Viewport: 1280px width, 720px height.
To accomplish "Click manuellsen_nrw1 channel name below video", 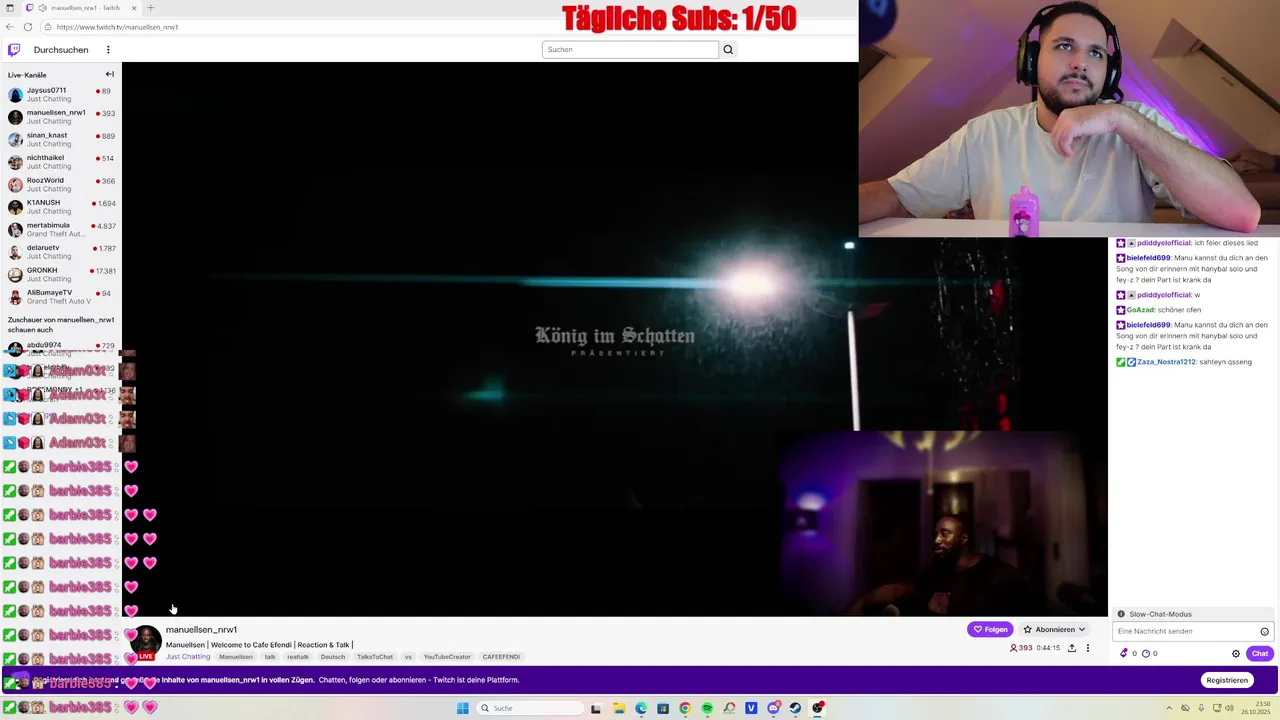I will click(x=201, y=630).
